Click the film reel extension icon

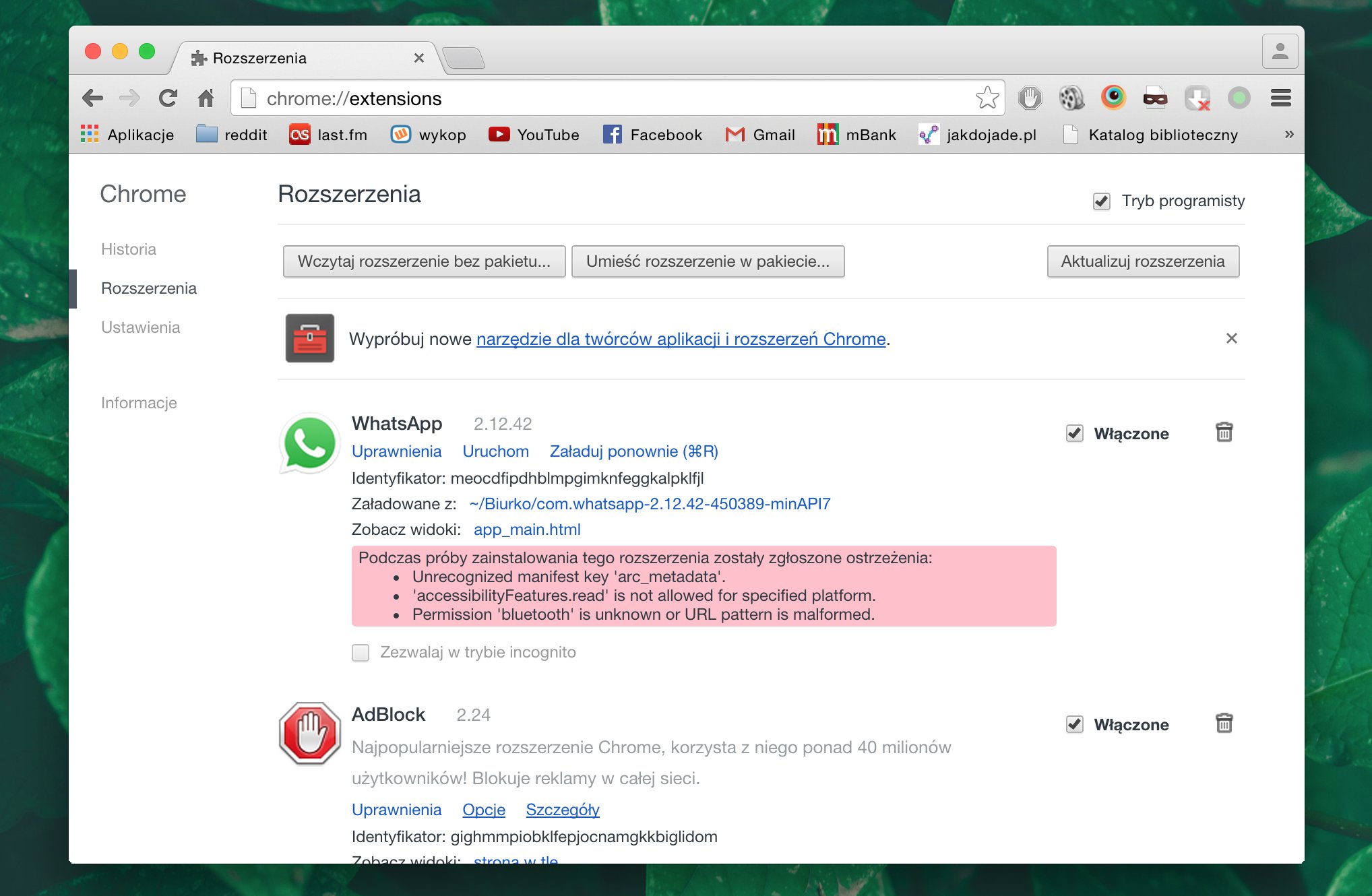1071,98
